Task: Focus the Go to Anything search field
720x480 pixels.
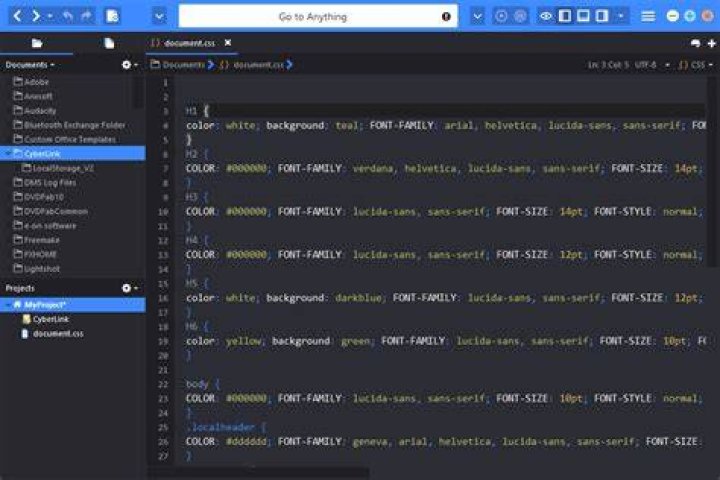Action: (318, 17)
